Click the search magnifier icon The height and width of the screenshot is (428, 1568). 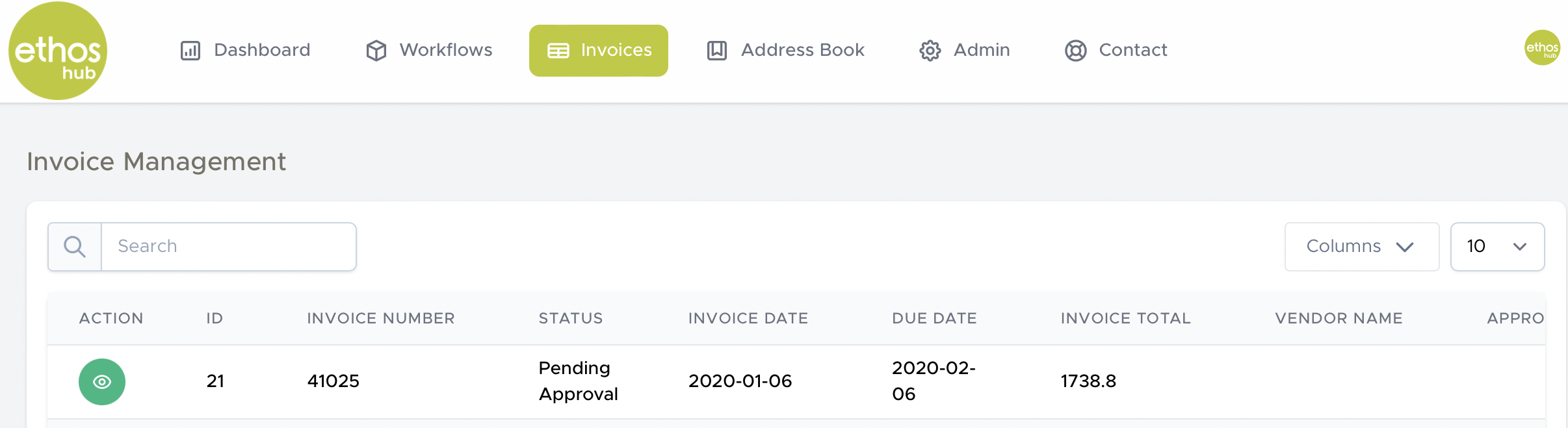[x=75, y=247]
